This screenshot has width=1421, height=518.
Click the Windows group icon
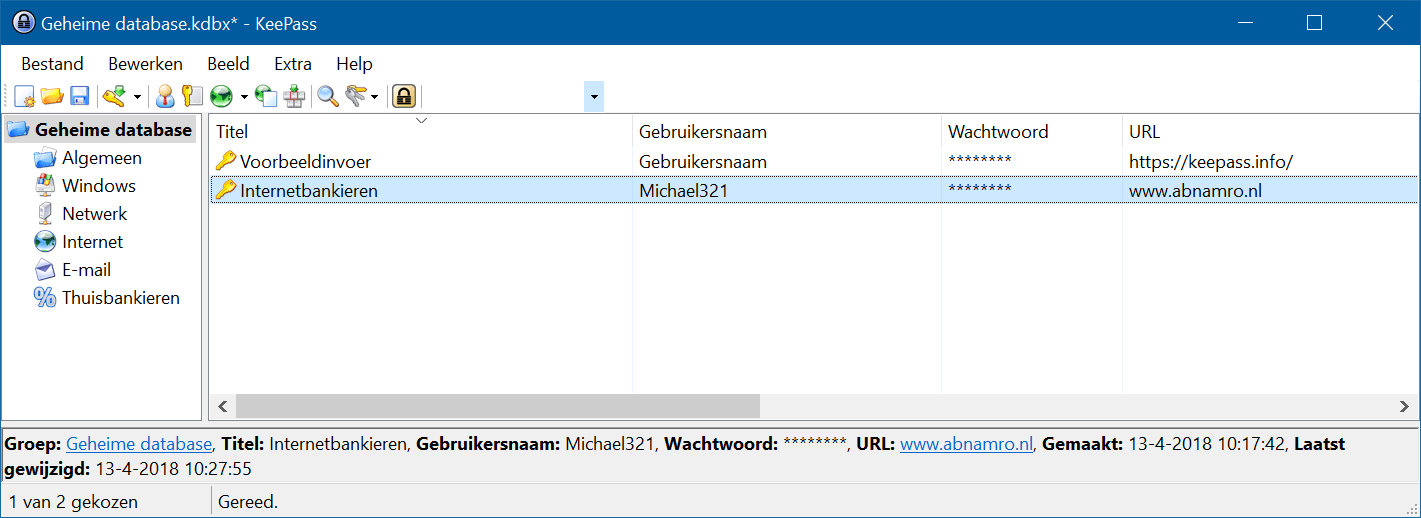[45, 186]
